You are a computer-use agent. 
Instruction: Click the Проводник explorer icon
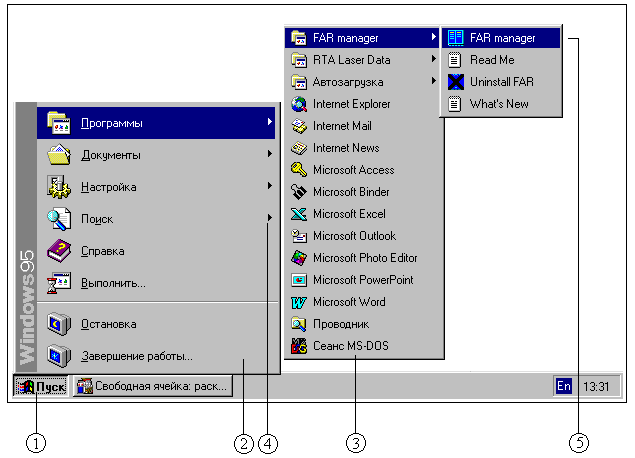tap(299, 324)
